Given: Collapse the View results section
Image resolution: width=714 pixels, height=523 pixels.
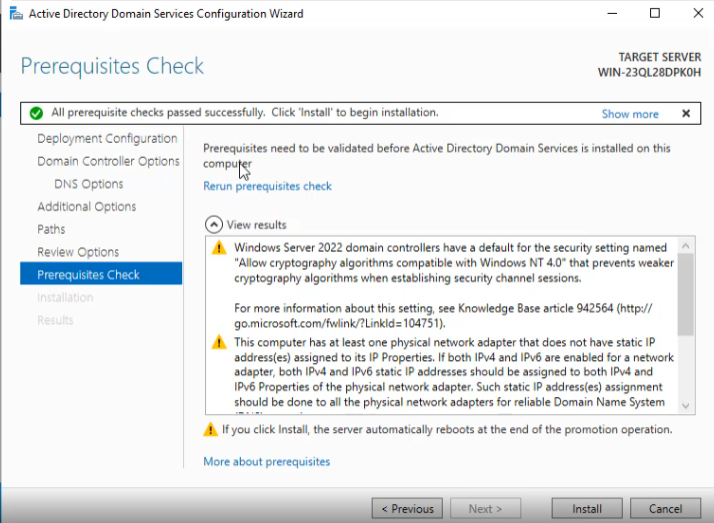Looking at the screenshot, I should pos(214,224).
